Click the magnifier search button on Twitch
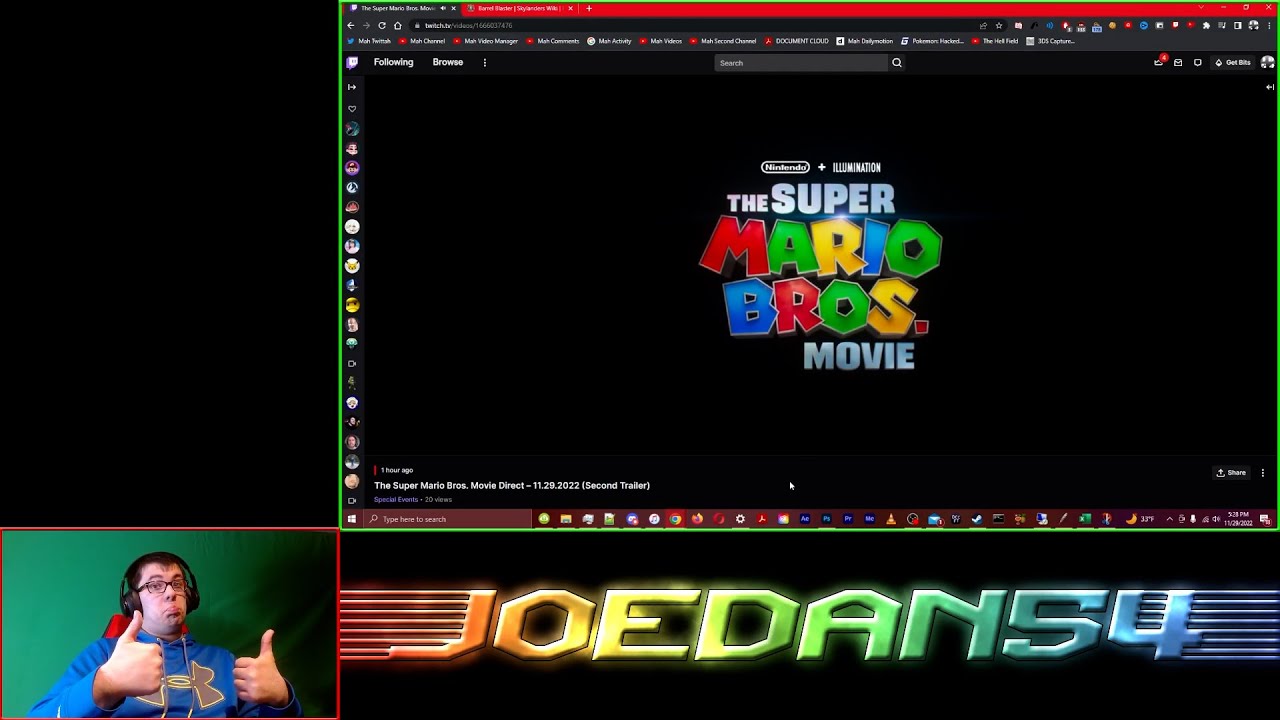This screenshot has width=1280, height=720. (x=897, y=63)
